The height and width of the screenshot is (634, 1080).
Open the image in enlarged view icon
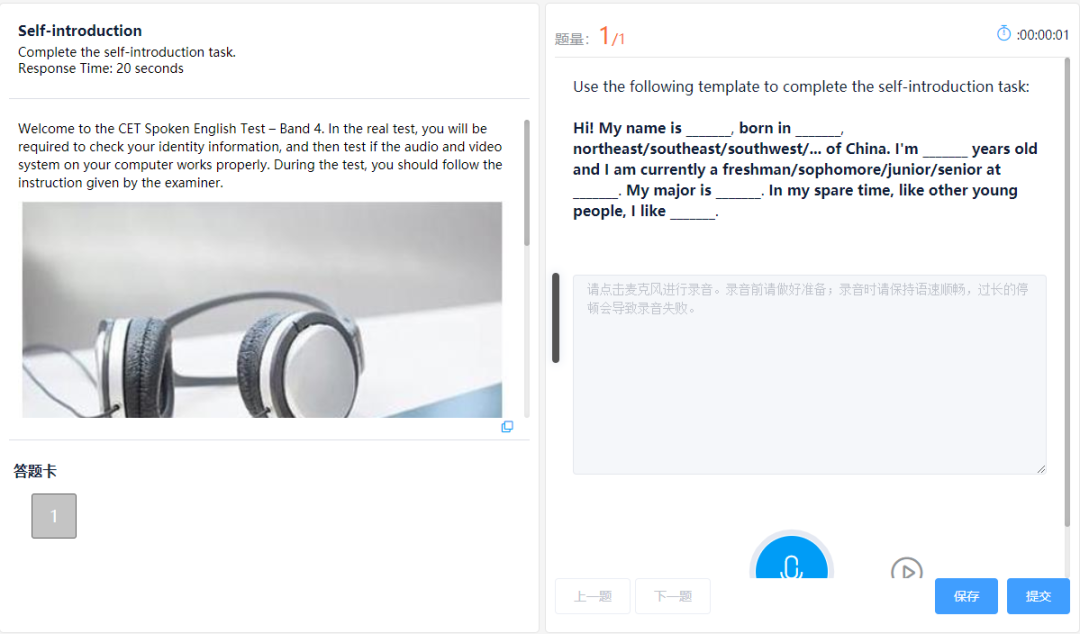point(507,427)
